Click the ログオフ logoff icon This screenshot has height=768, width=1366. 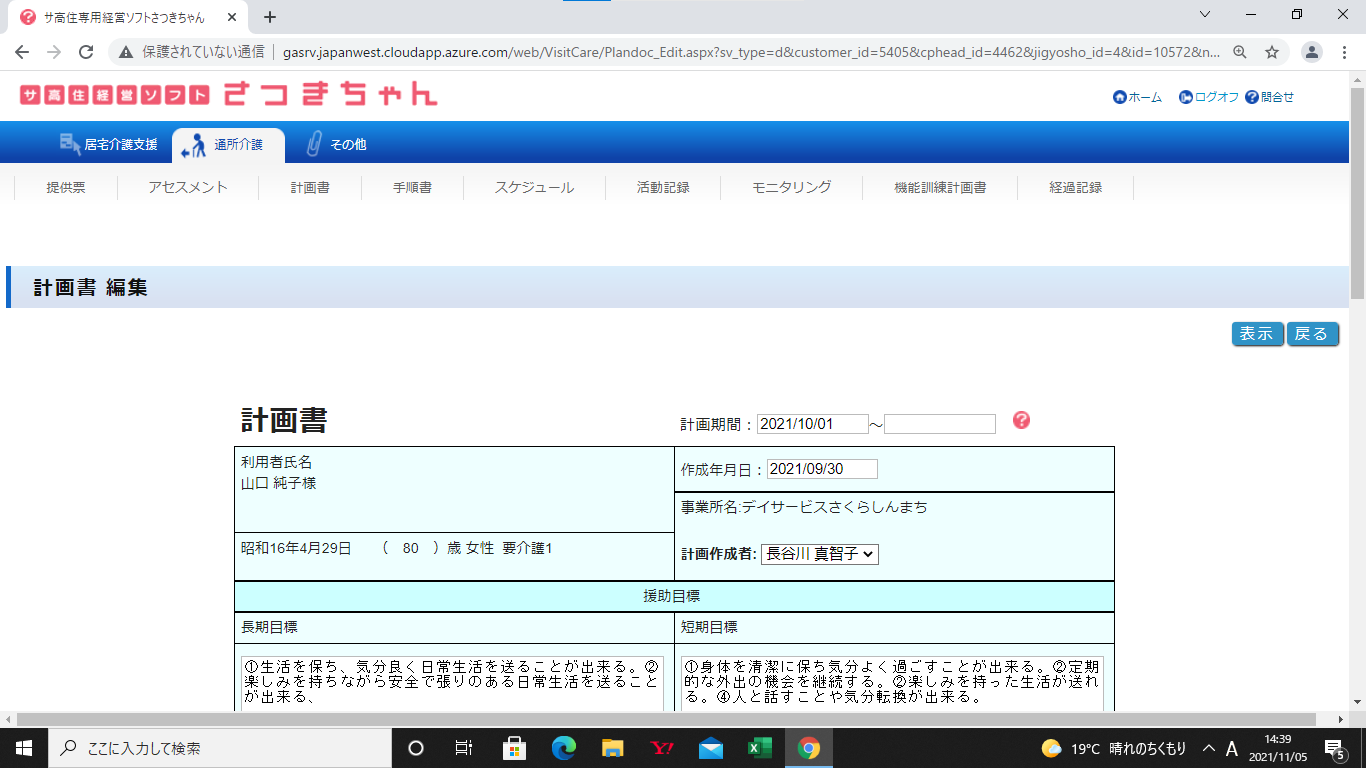pyautogui.click(x=1186, y=97)
